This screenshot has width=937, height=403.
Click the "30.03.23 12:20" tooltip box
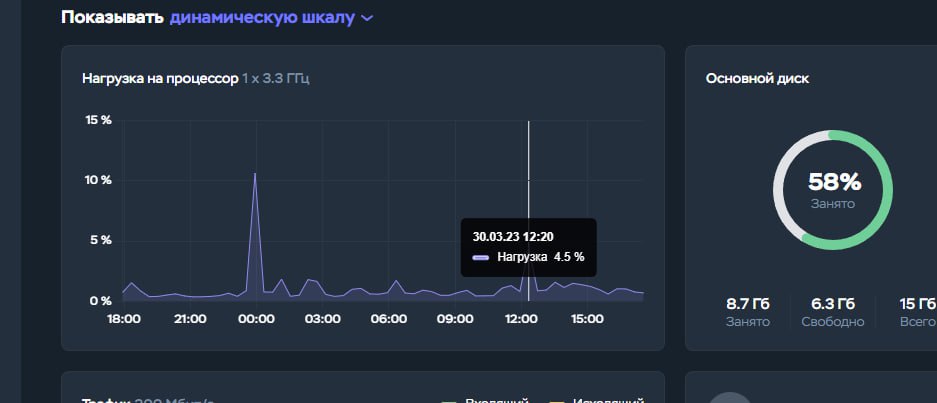point(527,246)
